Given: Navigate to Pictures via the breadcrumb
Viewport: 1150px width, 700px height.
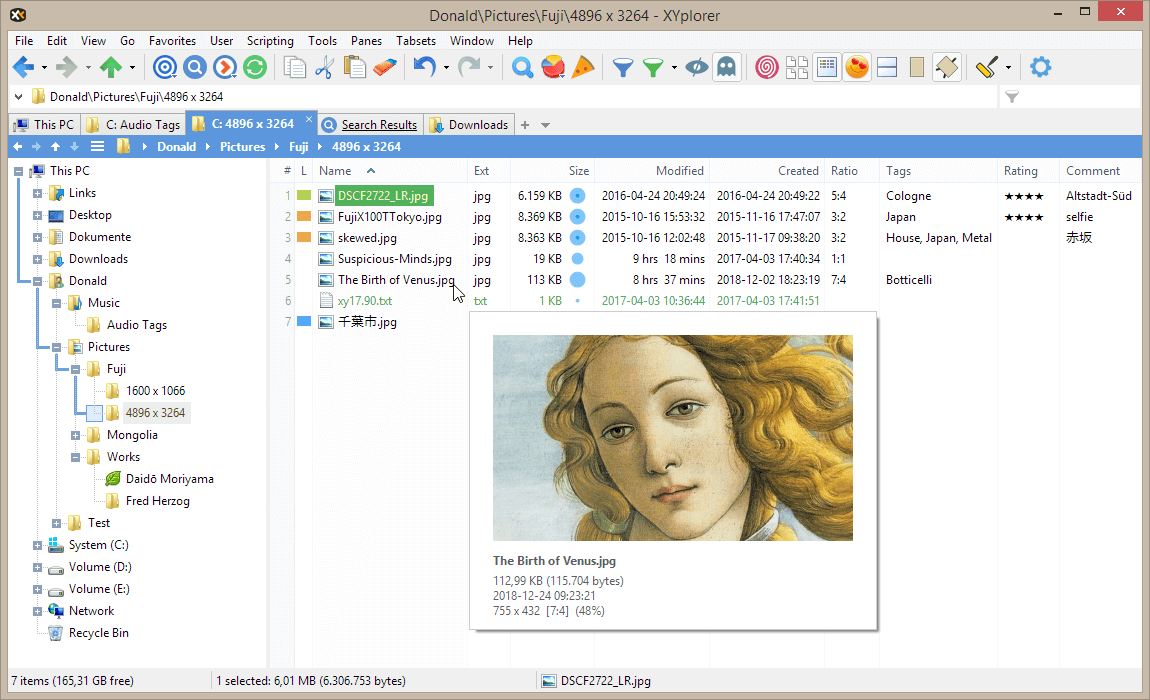Looking at the screenshot, I should coord(242,146).
